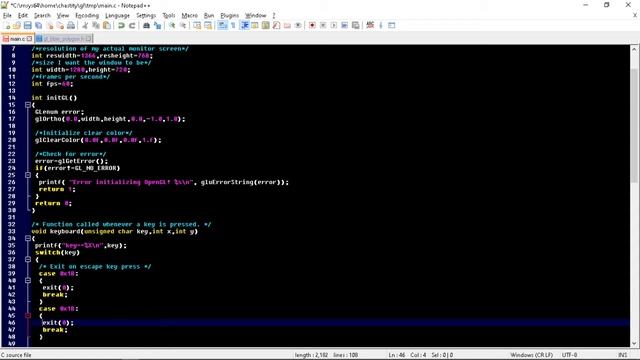Open the Search menu
The height and width of the screenshot is (360, 640).
[42, 16]
